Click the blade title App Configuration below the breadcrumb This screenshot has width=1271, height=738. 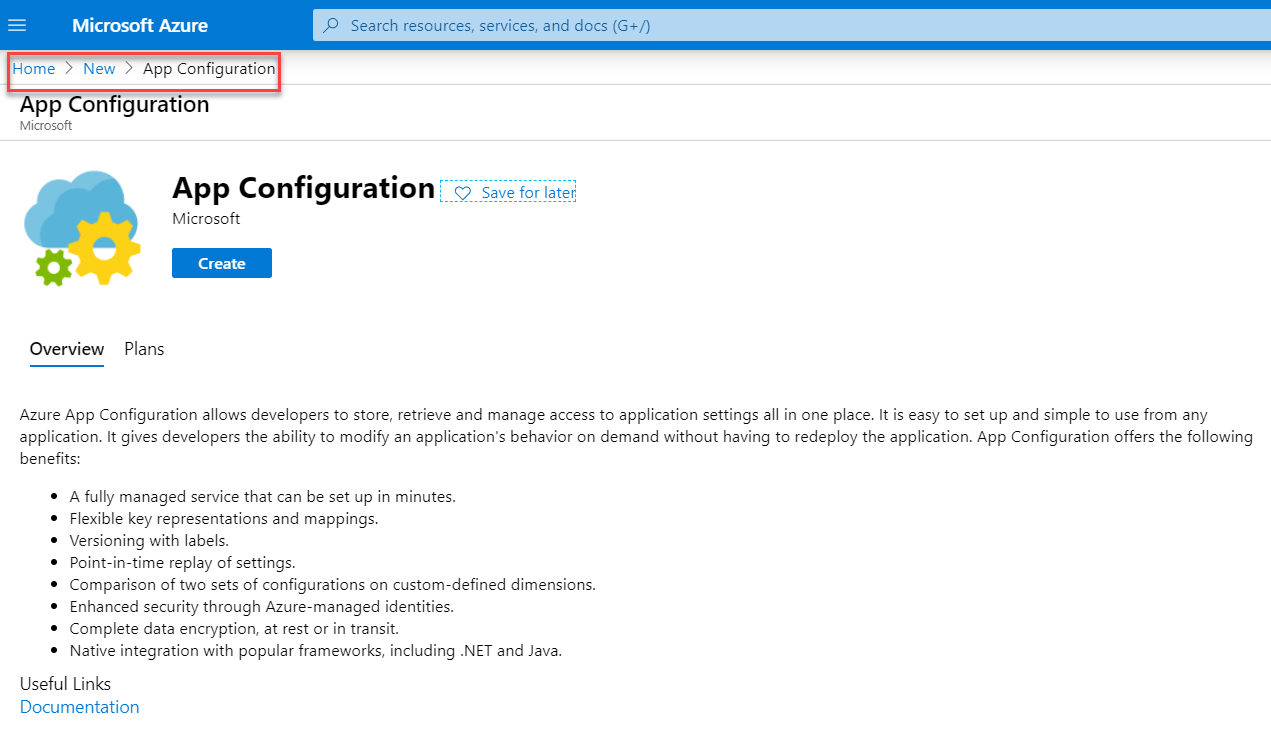tap(115, 104)
